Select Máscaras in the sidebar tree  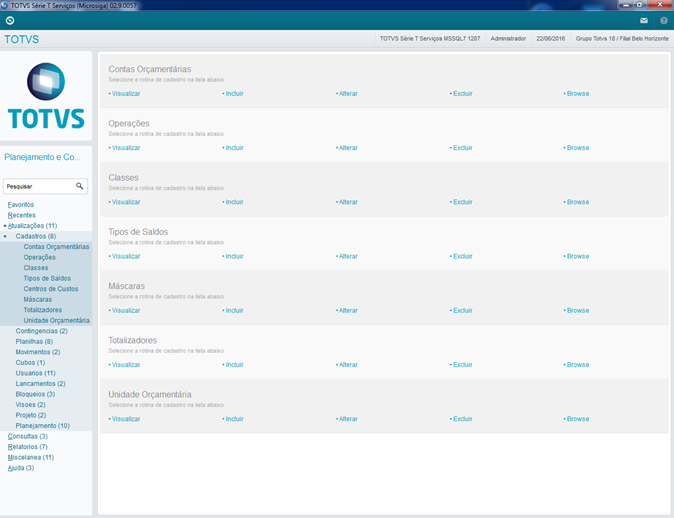(x=38, y=299)
